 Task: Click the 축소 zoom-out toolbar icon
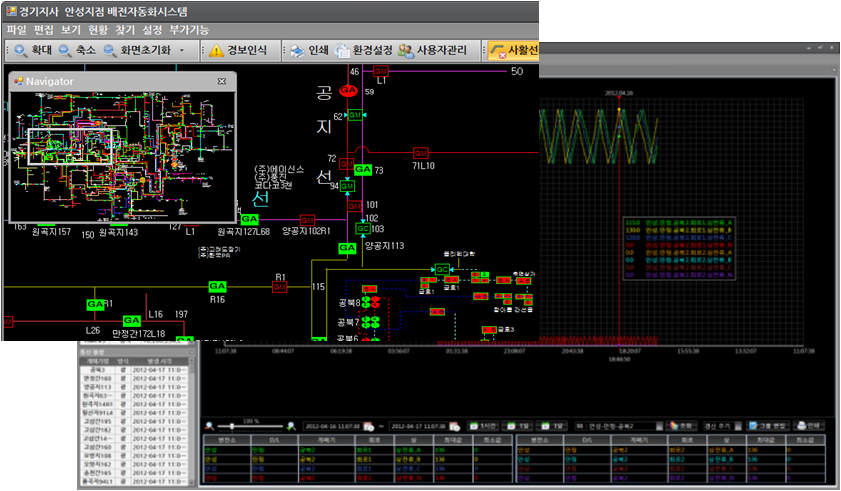tap(67, 50)
